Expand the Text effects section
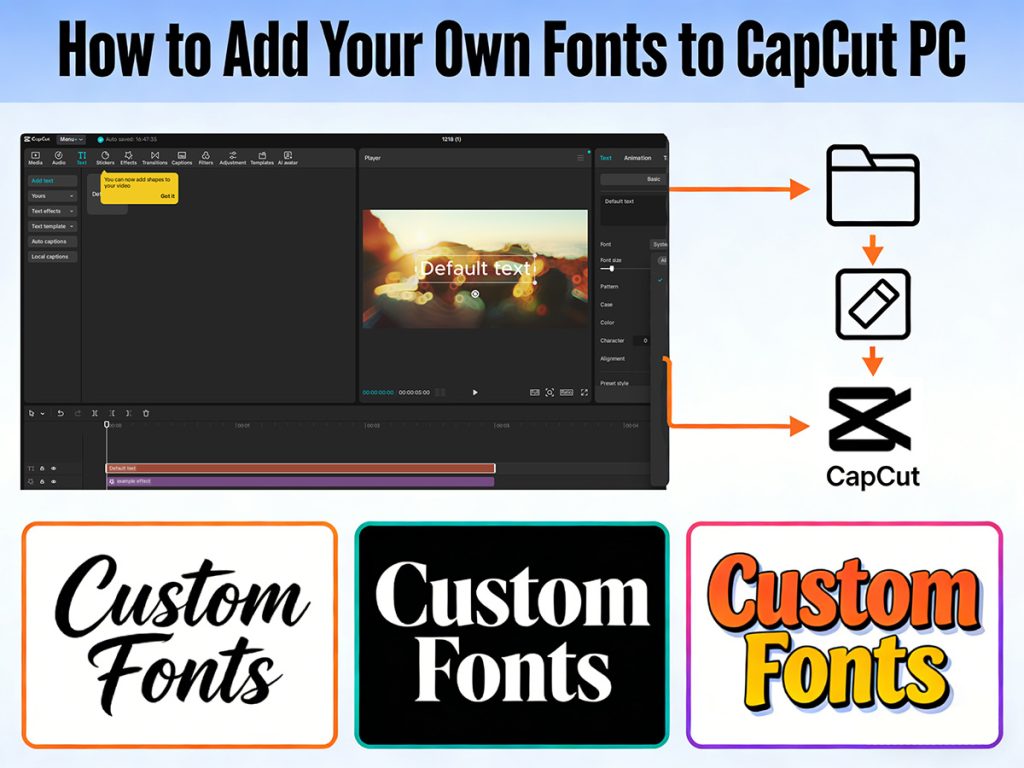The height and width of the screenshot is (768, 1024). [52, 211]
